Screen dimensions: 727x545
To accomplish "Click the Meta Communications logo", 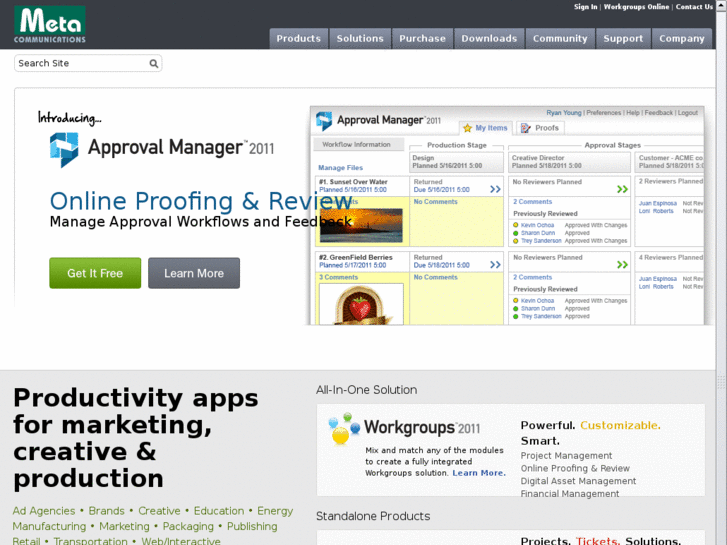I will tap(50, 24).
